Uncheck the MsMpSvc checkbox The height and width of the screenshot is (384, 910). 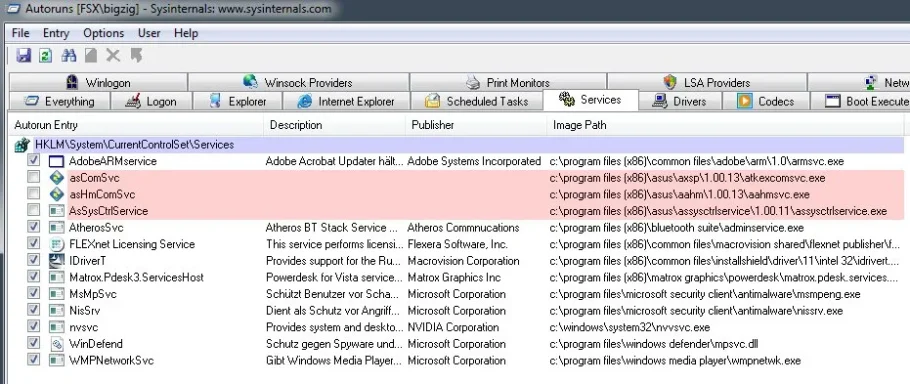click(x=34, y=293)
